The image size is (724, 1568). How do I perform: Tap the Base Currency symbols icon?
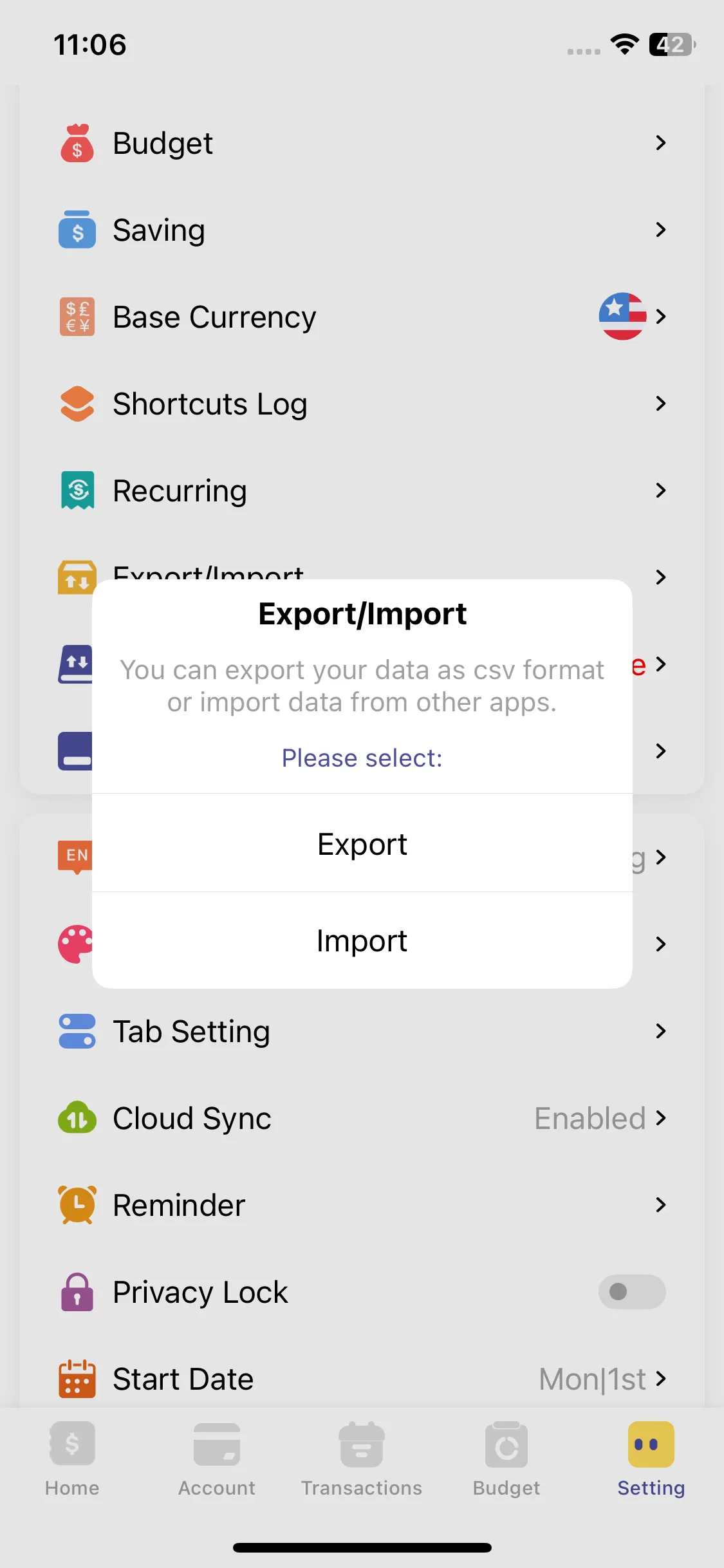[77, 317]
